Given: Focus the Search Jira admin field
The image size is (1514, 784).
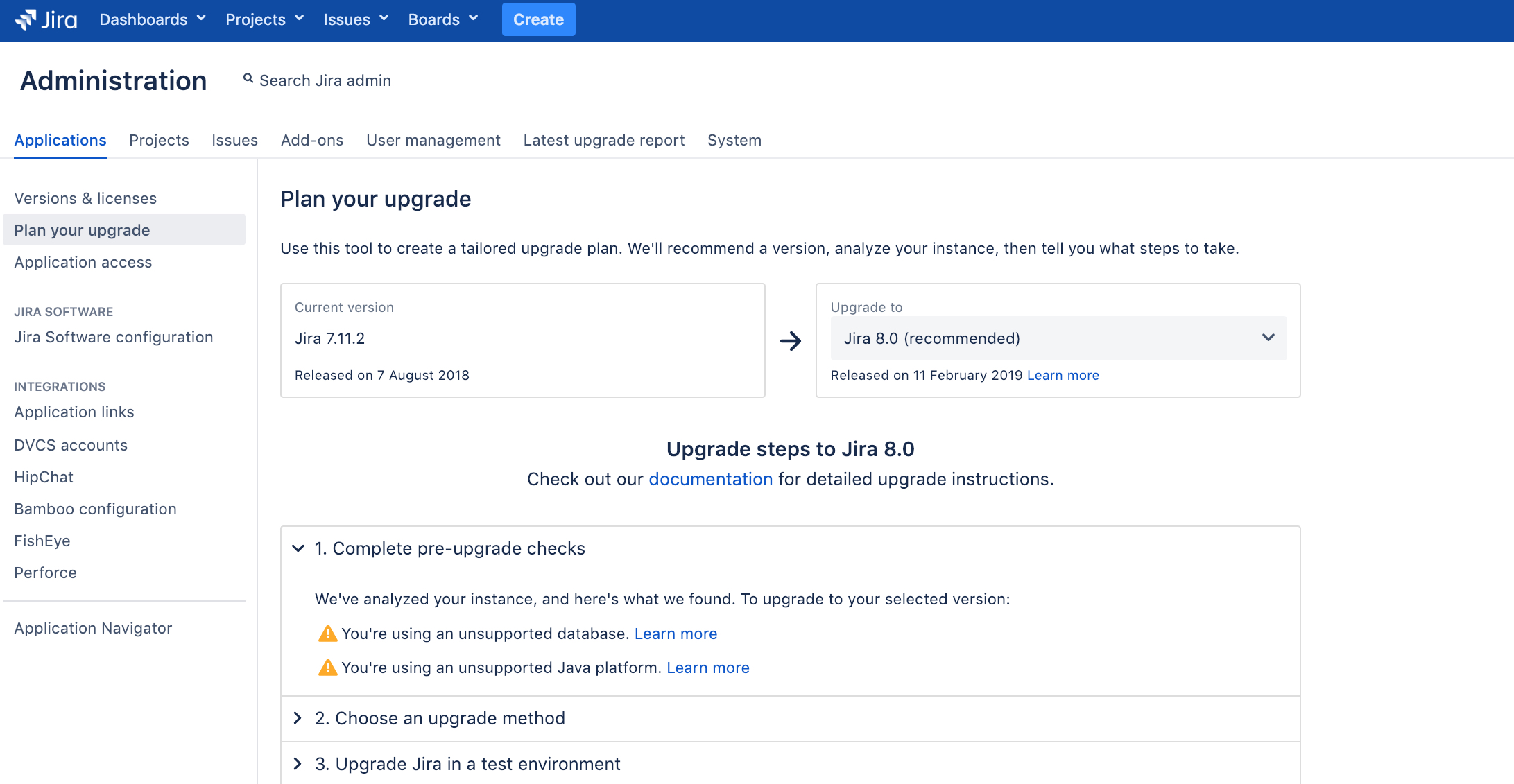Looking at the screenshot, I should pos(325,80).
